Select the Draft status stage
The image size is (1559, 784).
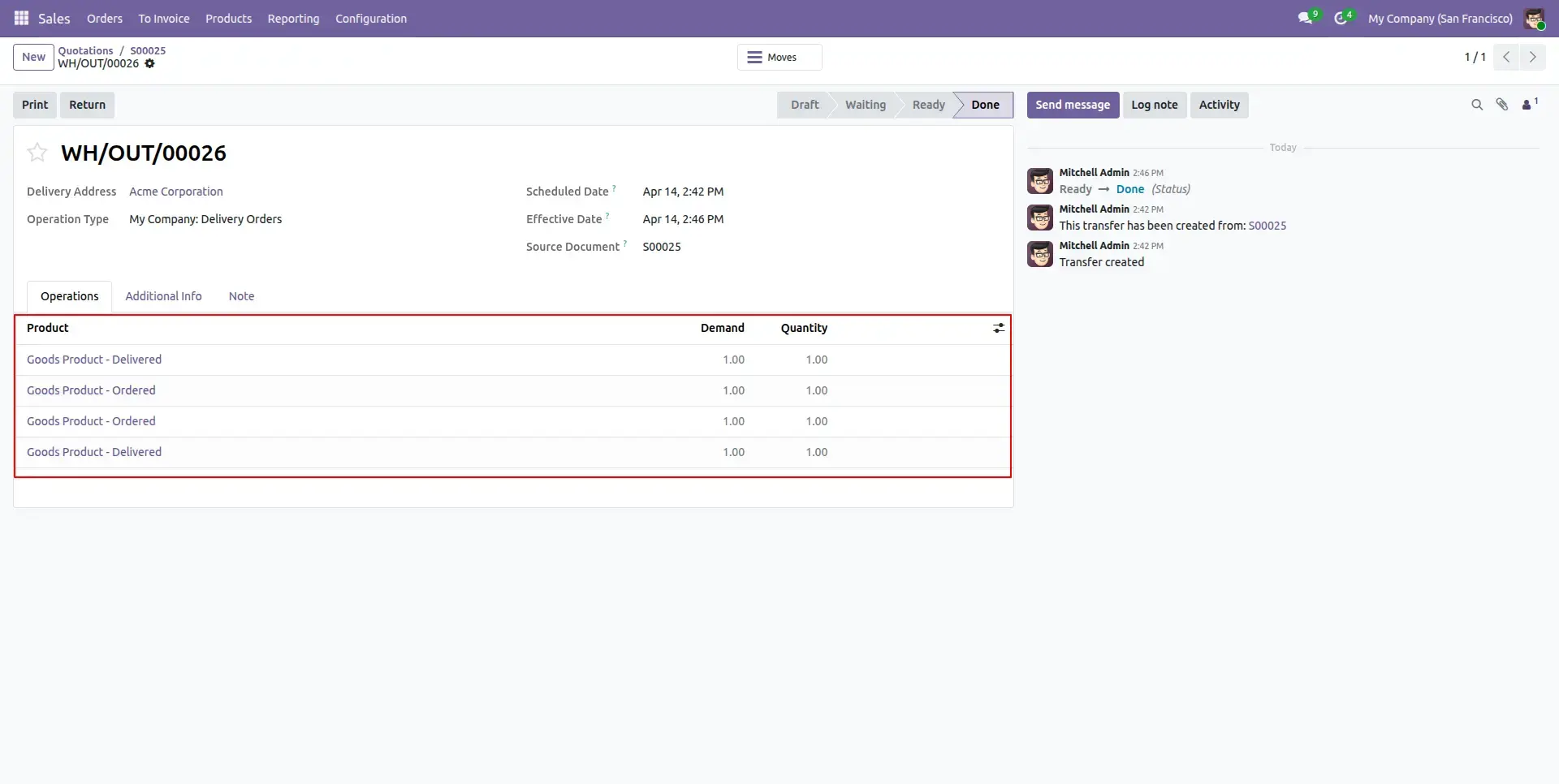pos(804,105)
